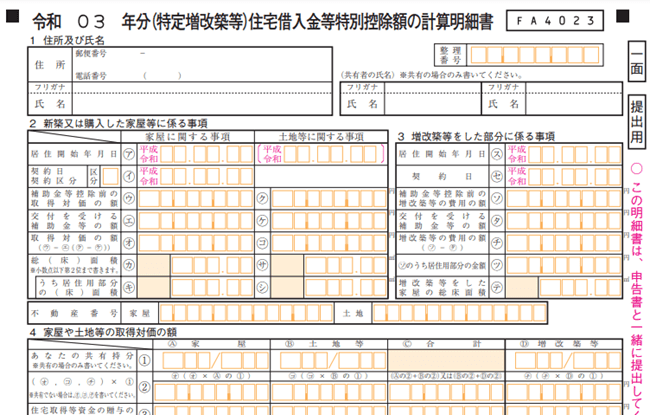Click the ㋒ 補助金等控除前の取得対価 field
The image size is (650, 415).
click(196, 199)
